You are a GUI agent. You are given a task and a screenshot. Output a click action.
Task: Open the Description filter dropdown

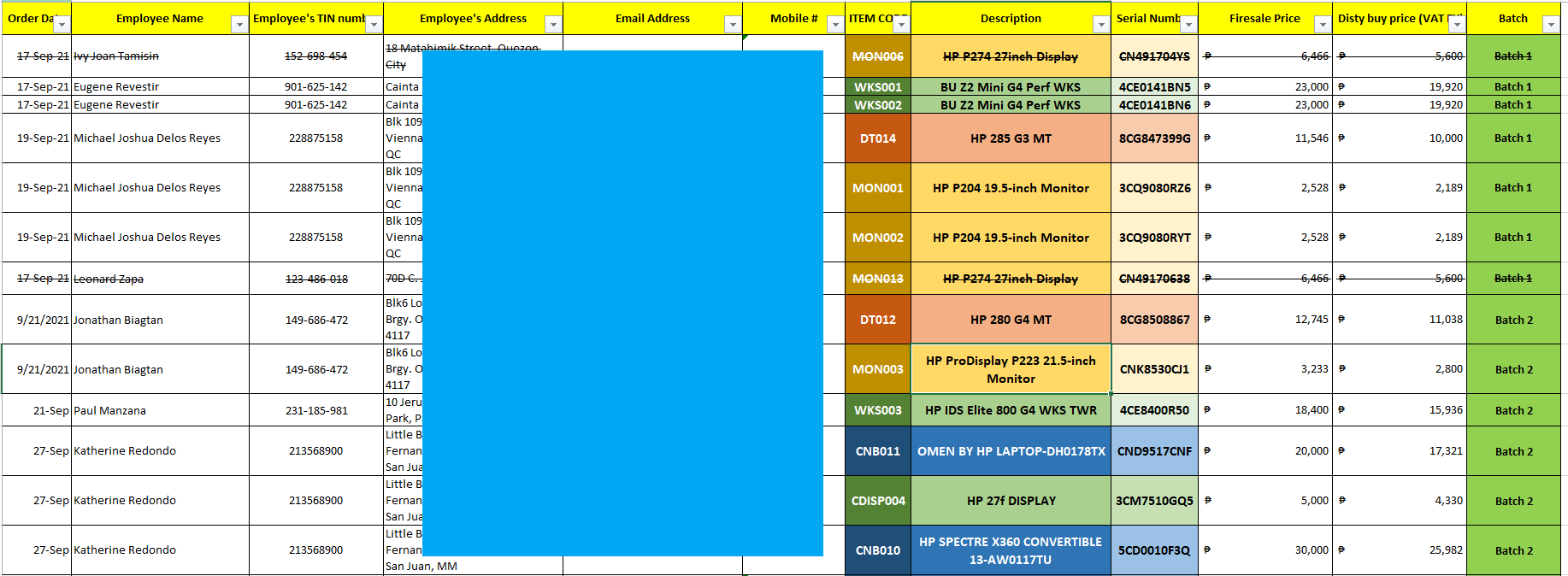click(1101, 25)
